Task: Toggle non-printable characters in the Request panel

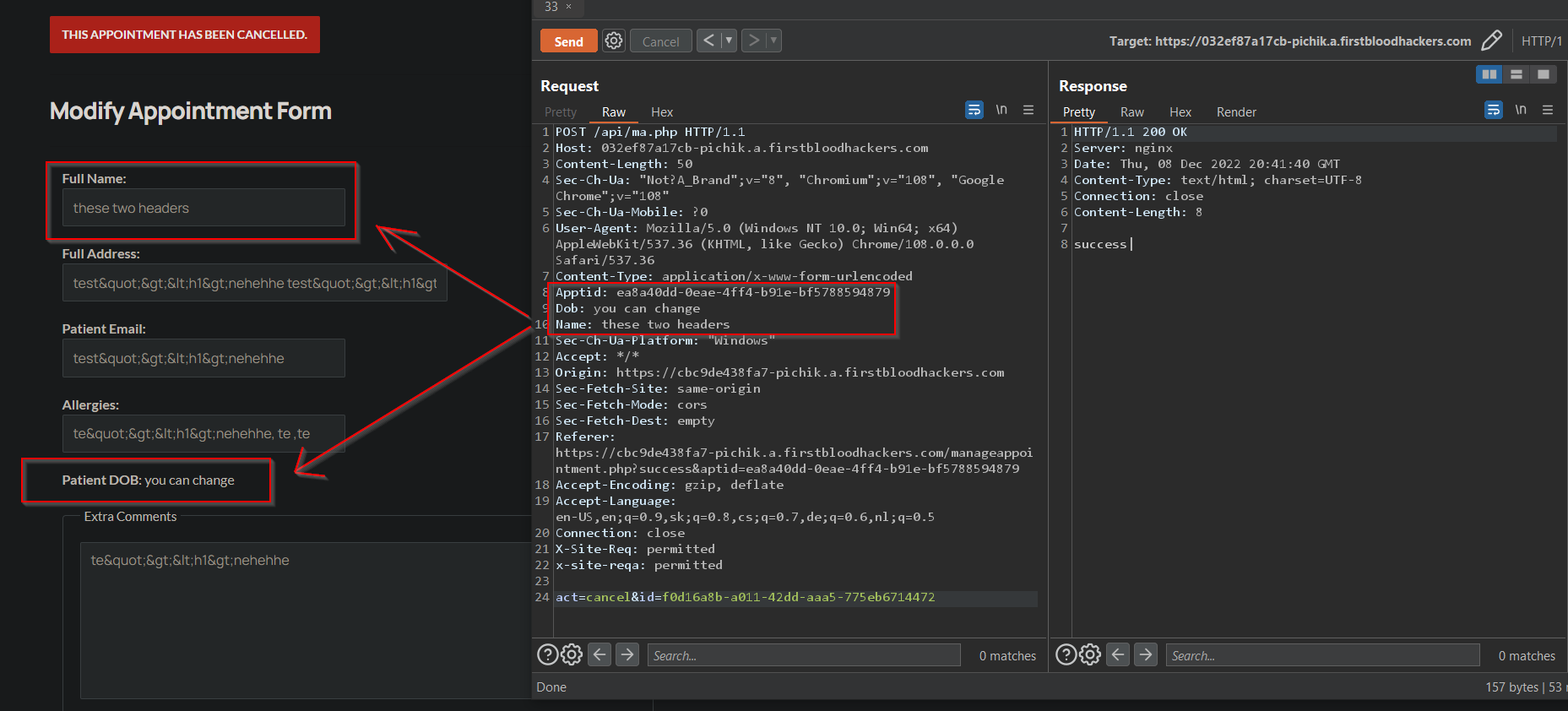Action: click(1001, 110)
